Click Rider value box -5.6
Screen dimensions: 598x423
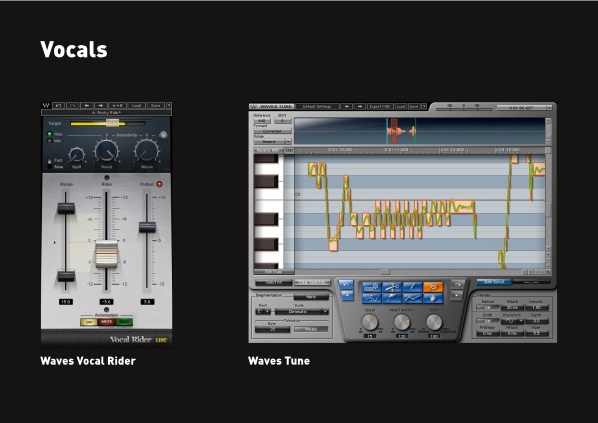[106, 302]
